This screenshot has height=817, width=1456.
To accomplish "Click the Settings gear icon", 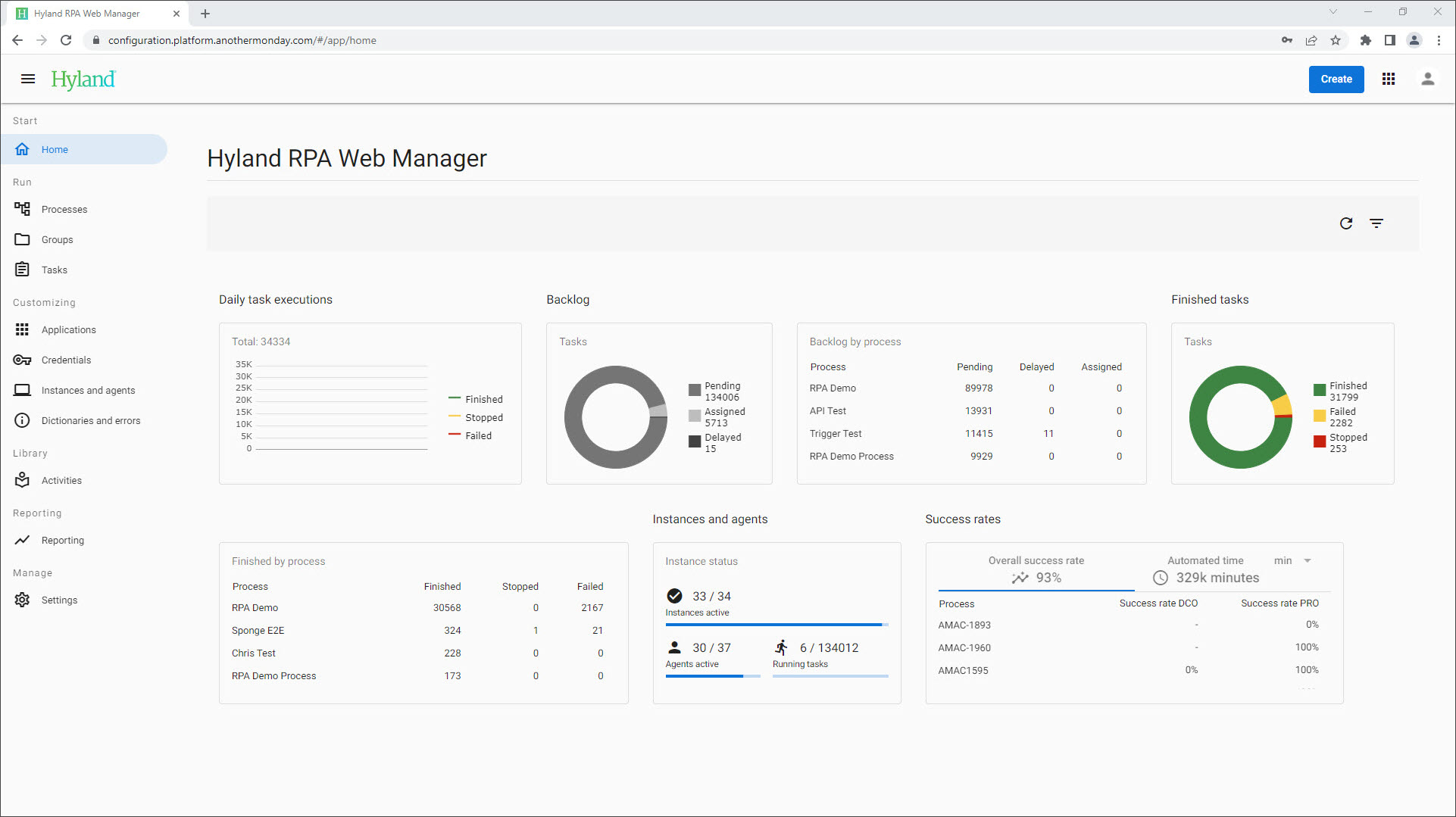I will 23,600.
